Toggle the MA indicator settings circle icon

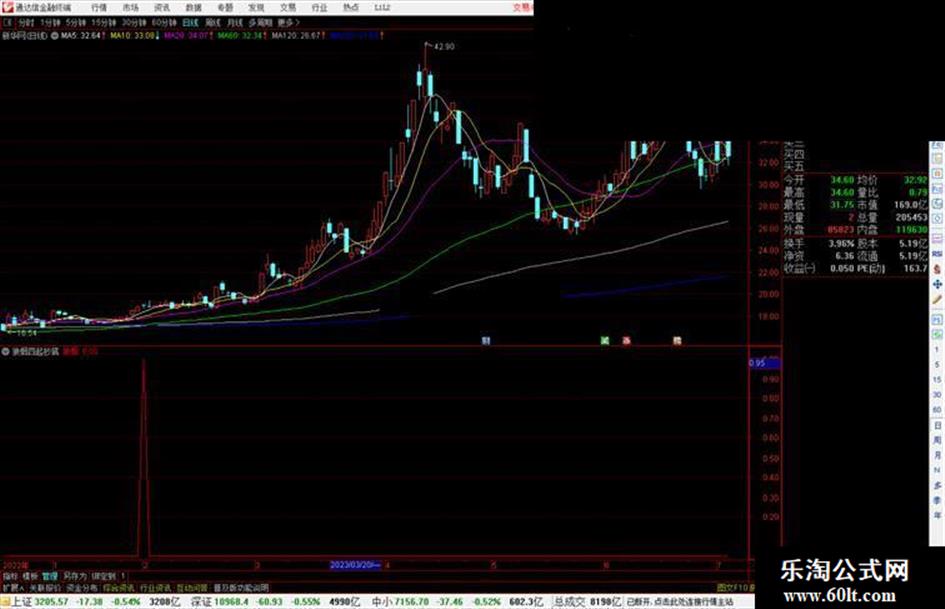(x=55, y=36)
